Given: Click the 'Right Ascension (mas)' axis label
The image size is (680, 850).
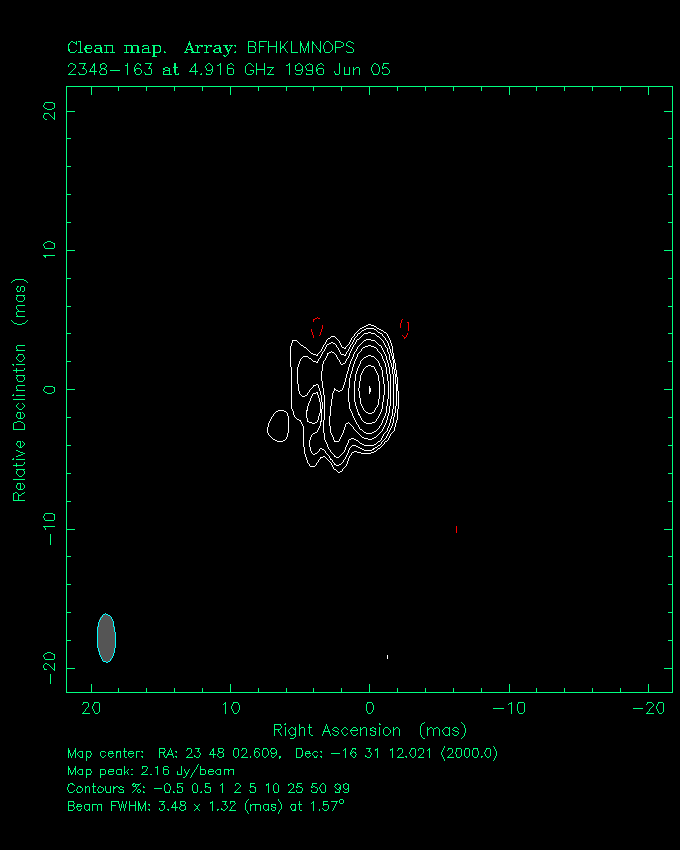Looking at the screenshot, I should coord(369,730).
